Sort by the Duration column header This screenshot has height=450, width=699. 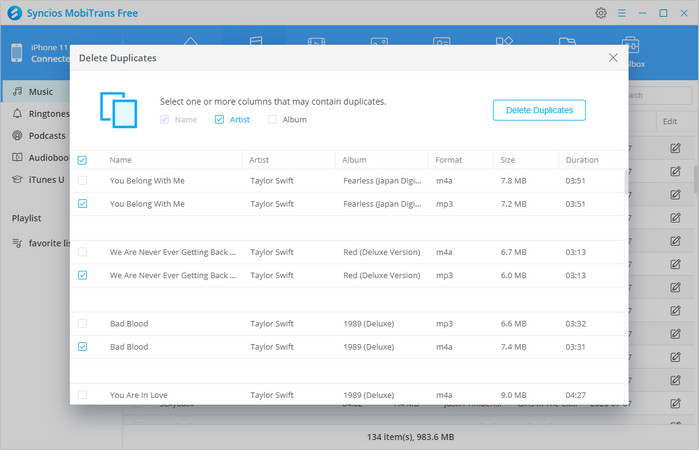pos(582,160)
